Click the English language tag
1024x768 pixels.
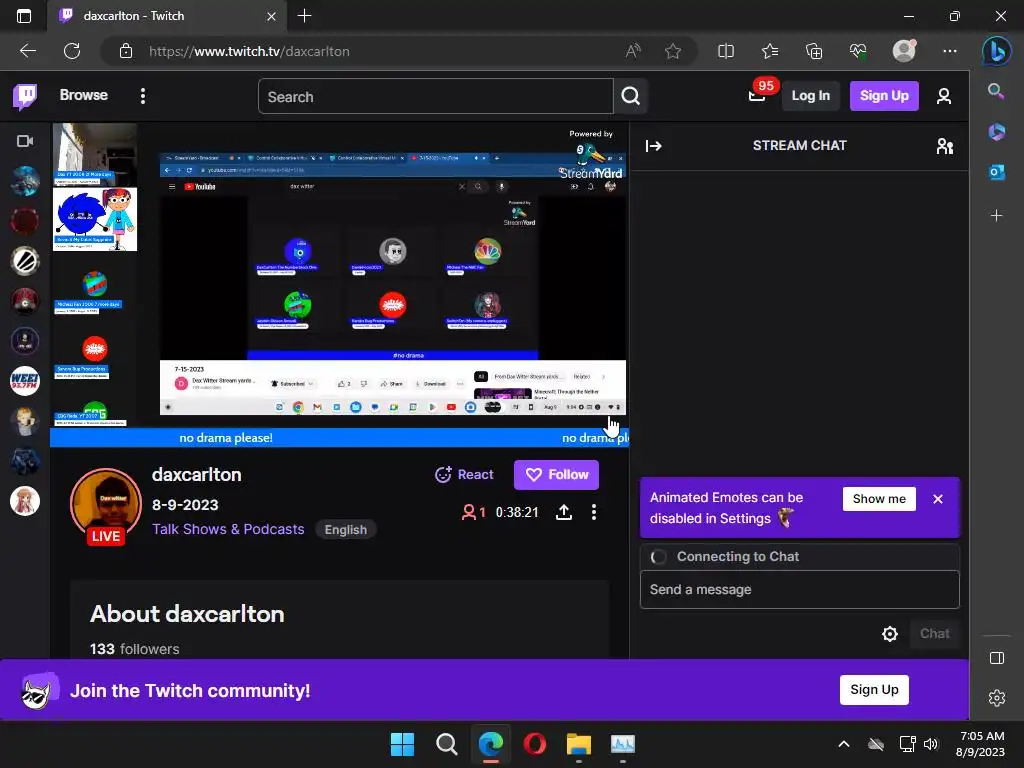[x=345, y=530]
